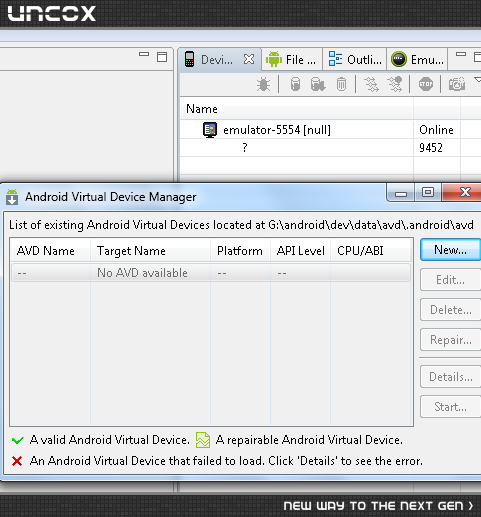Image resolution: width=481 pixels, height=517 pixels.
Task: Click the Start... button
Action: coord(450,407)
